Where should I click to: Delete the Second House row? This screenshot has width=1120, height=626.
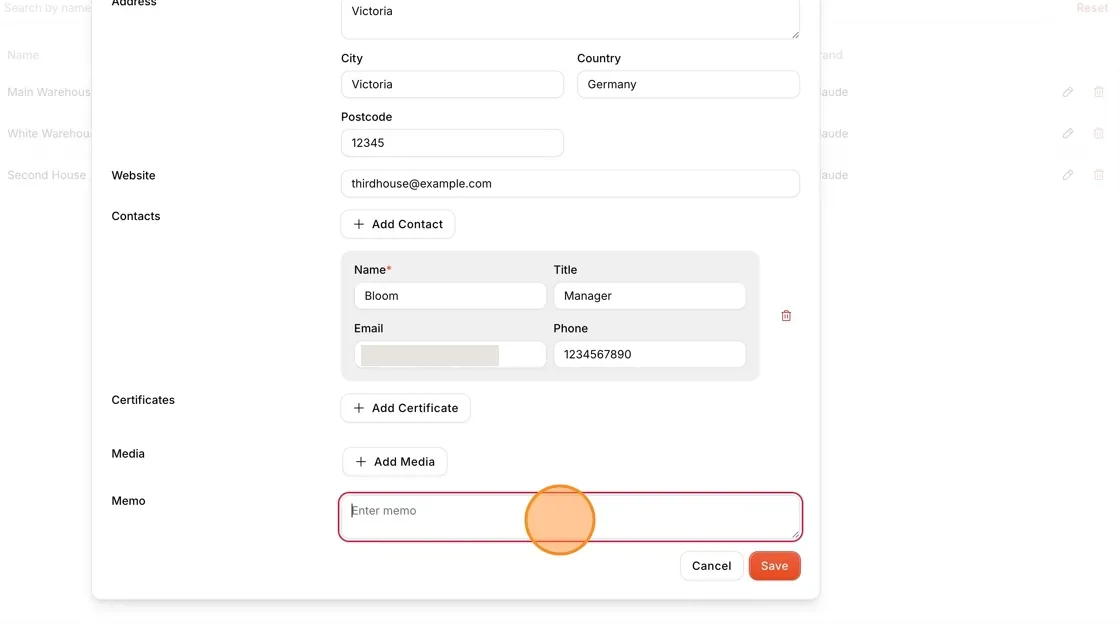tap(1099, 175)
